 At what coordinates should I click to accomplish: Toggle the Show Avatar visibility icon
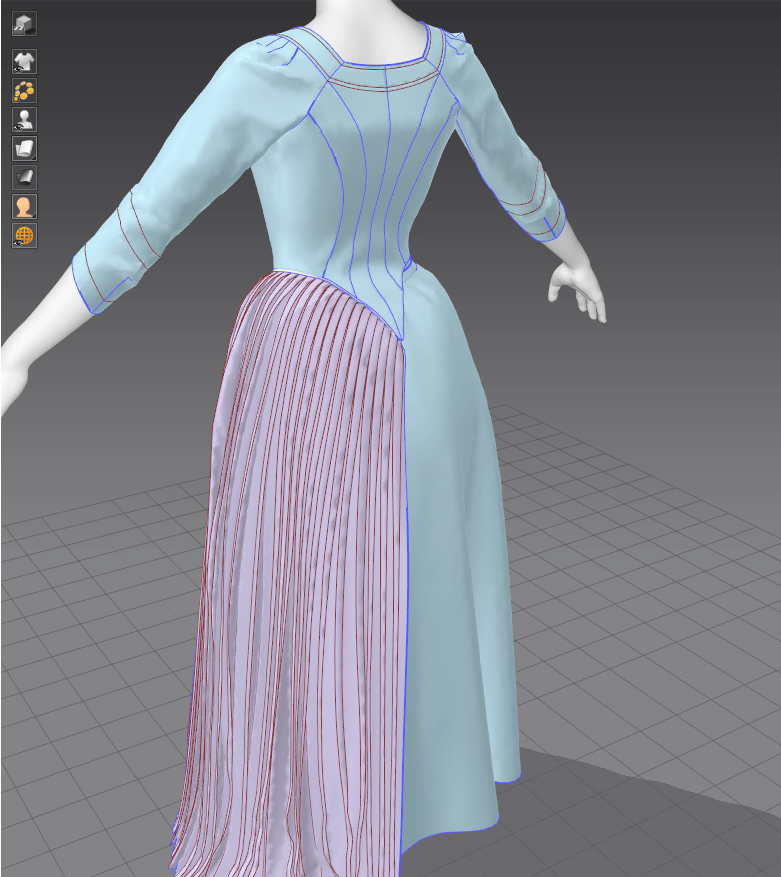24,120
